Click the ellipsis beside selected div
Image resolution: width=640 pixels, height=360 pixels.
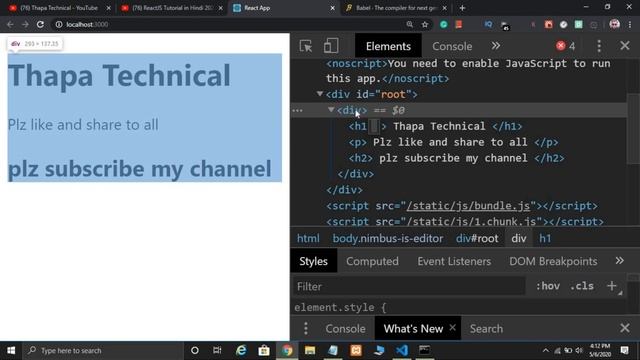pyautogui.click(x=297, y=110)
